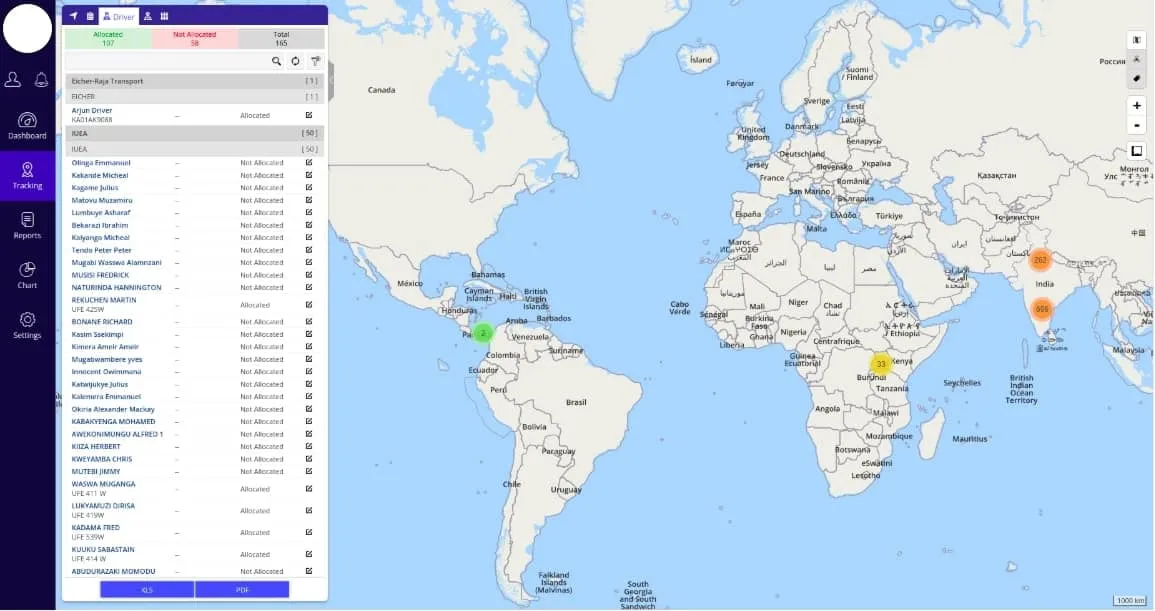
Task: Collapse the first IUEA group header
Action: 195,132
